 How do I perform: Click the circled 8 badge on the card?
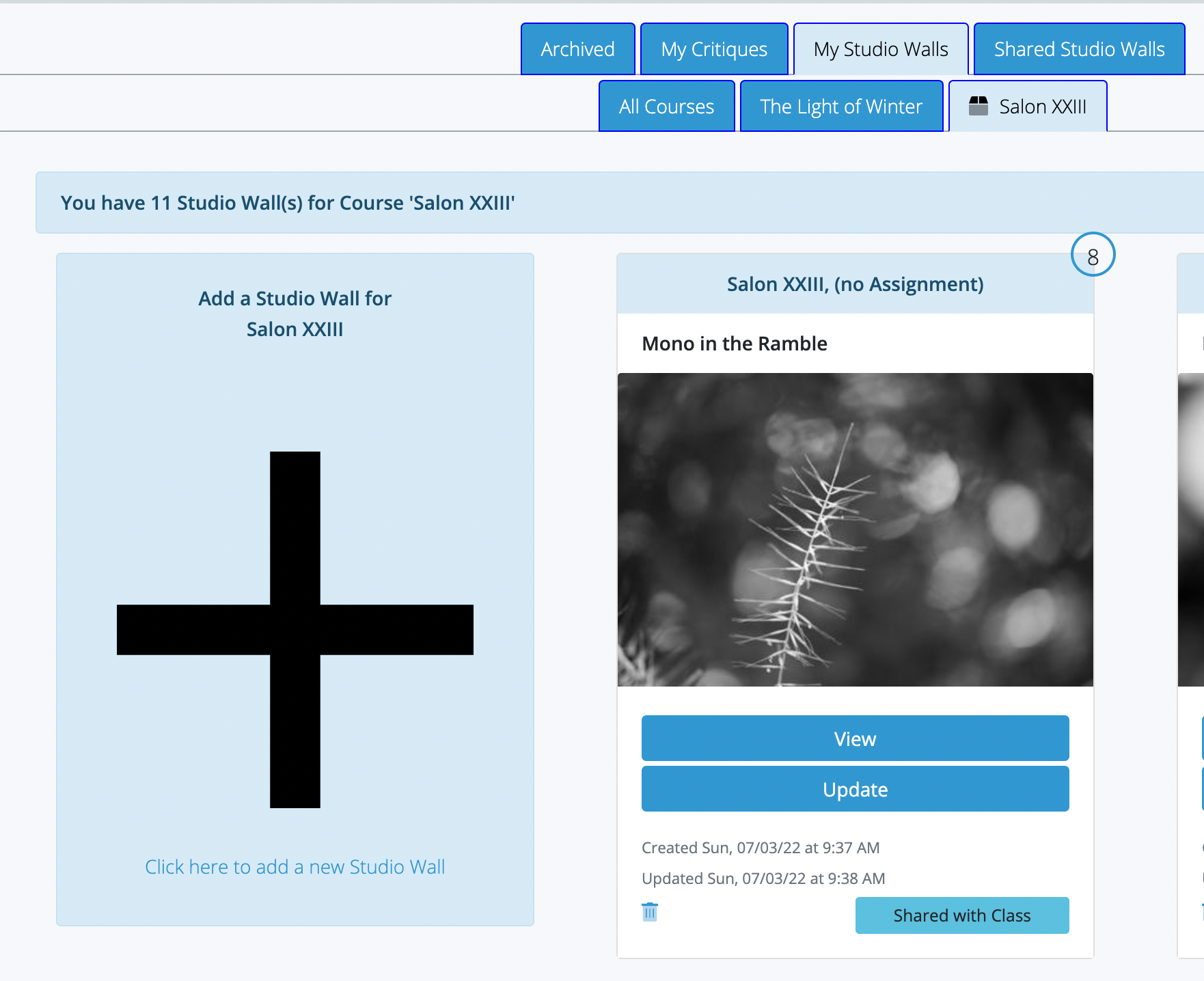(1093, 255)
